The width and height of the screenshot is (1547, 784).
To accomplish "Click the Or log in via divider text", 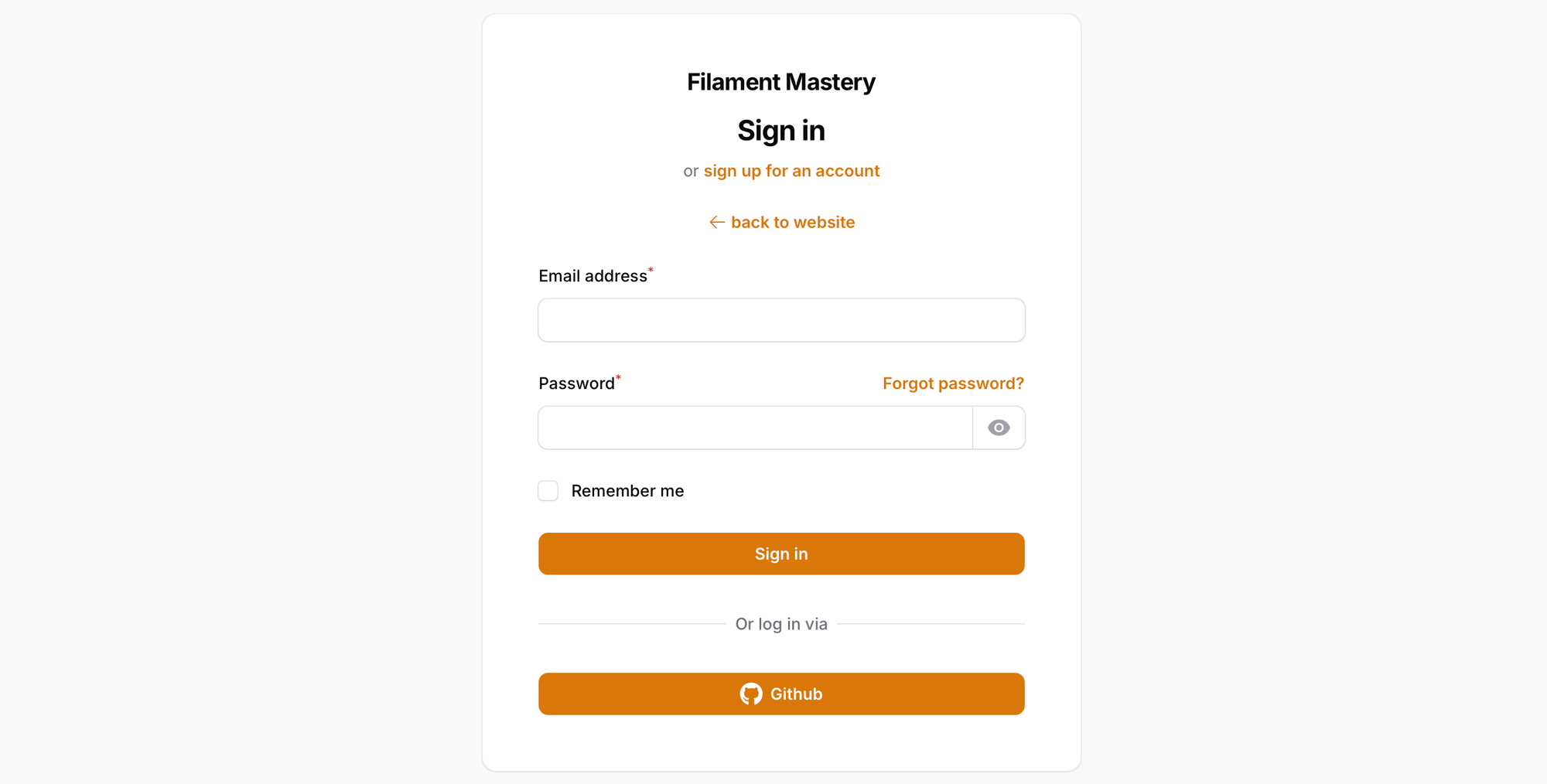I will tap(781, 623).
